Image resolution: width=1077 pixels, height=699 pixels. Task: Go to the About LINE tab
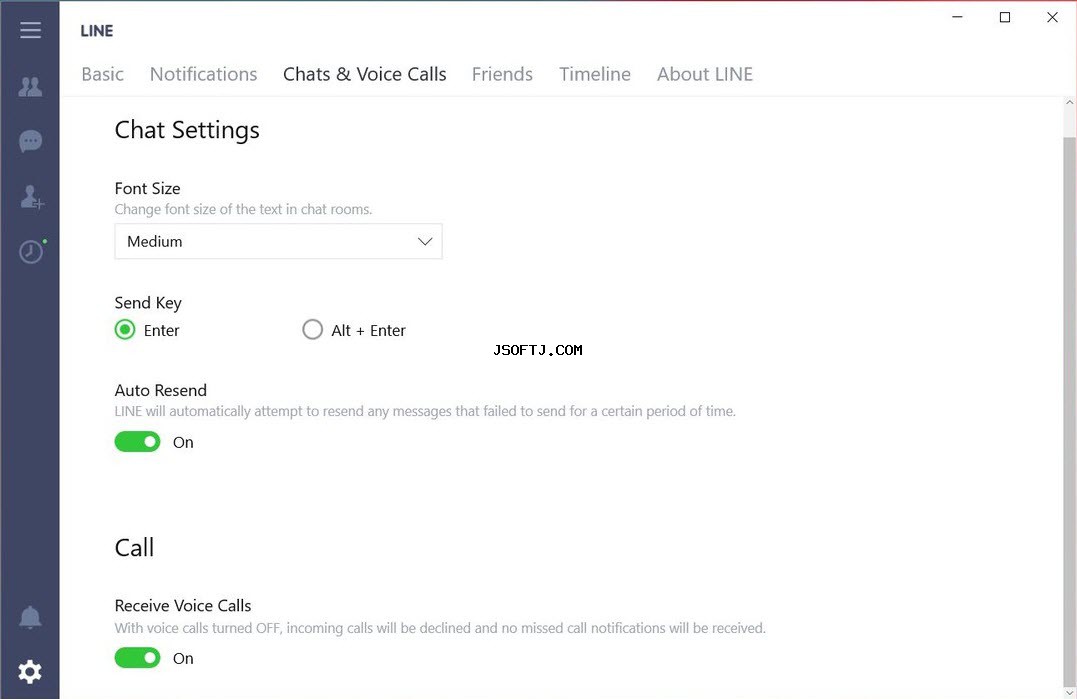[x=705, y=74]
